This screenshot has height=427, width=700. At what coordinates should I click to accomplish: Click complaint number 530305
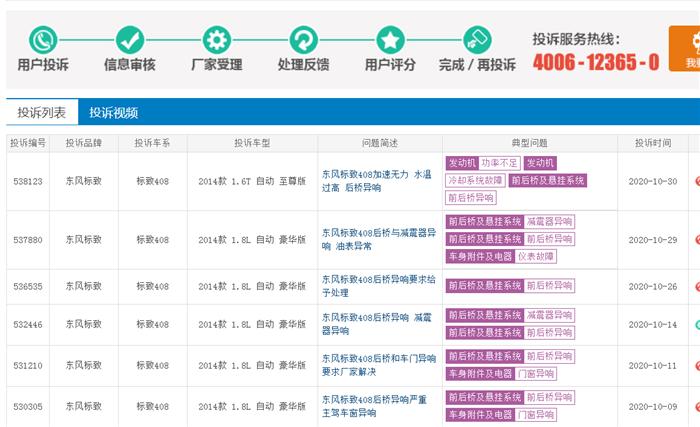tap(28, 406)
